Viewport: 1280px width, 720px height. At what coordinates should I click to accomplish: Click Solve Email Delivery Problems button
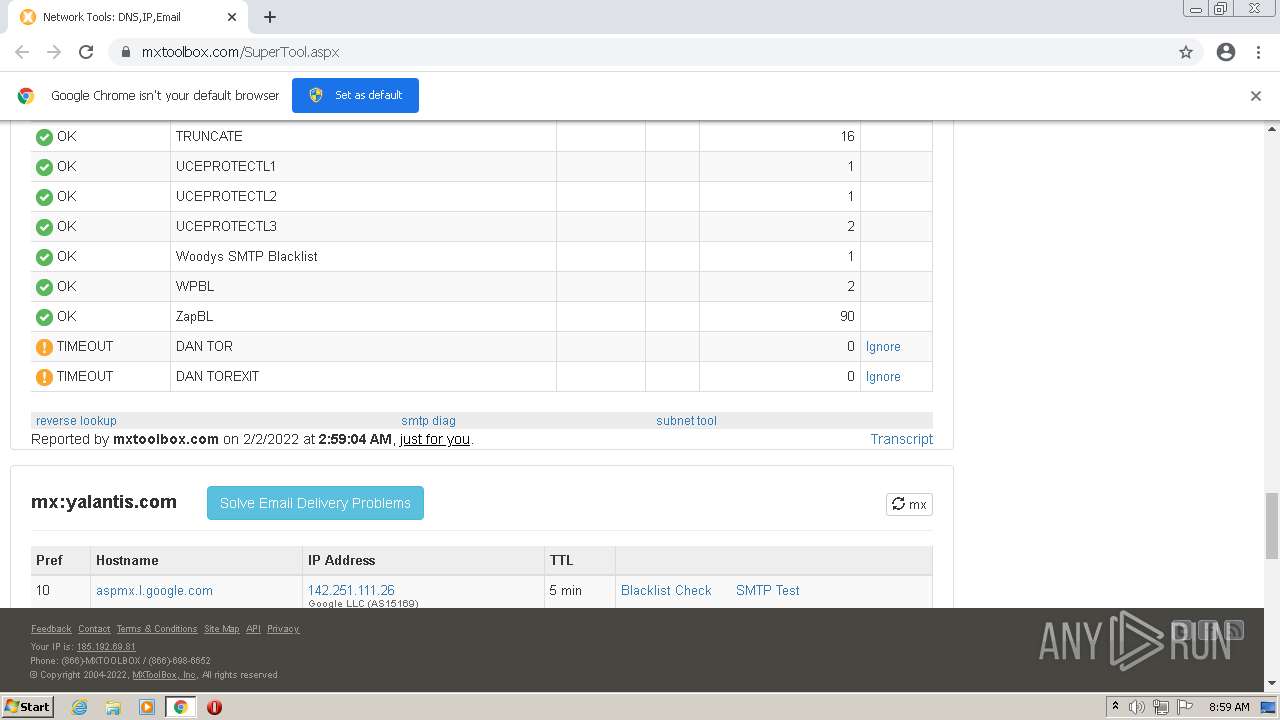(x=315, y=503)
